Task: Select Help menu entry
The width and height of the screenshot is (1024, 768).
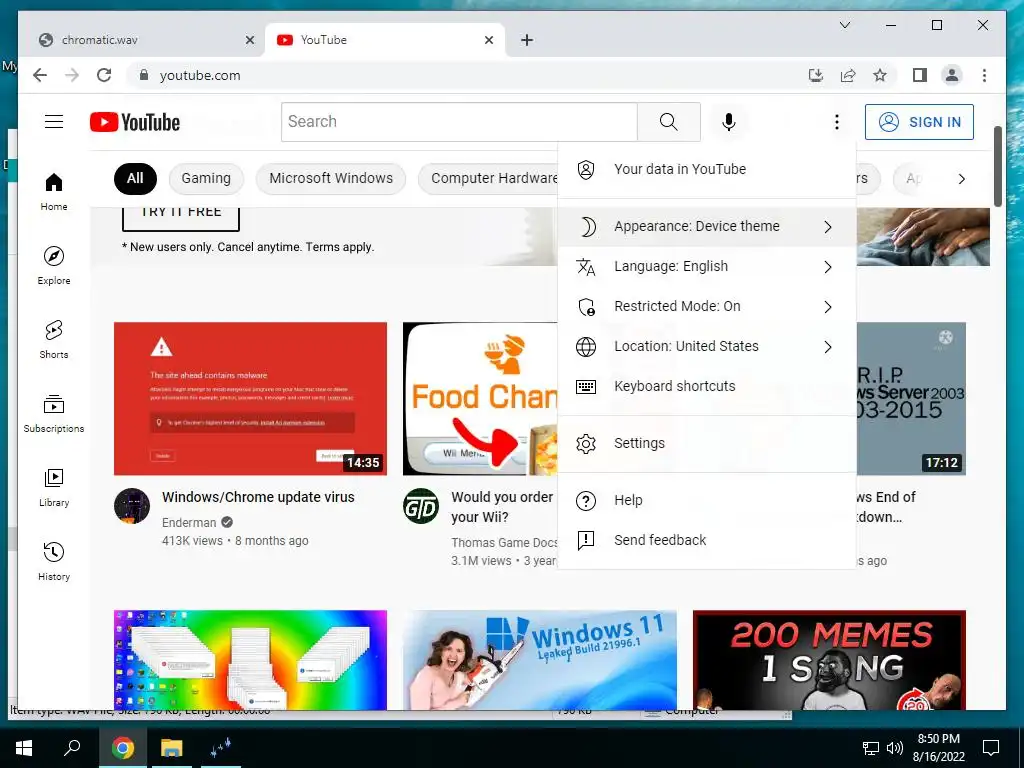Action: coord(707,500)
